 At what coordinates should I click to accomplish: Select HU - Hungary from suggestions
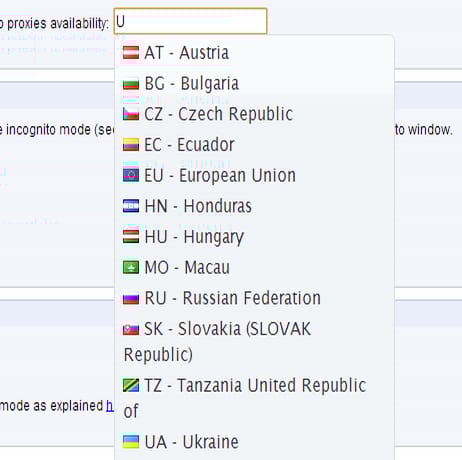(x=254, y=237)
